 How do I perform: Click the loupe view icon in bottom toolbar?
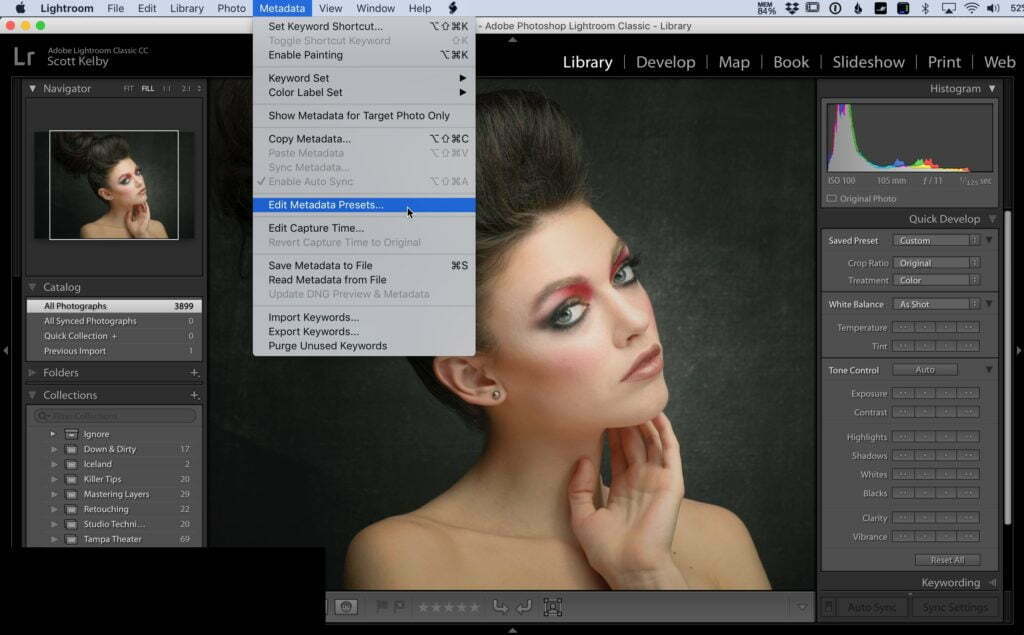346,607
